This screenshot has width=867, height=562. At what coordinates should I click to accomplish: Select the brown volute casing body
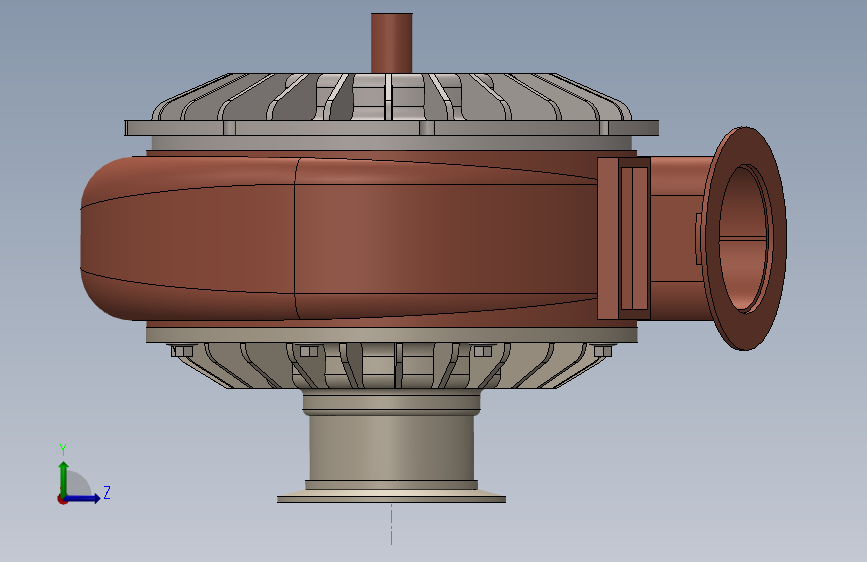pyautogui.click(x=338, y=238)
